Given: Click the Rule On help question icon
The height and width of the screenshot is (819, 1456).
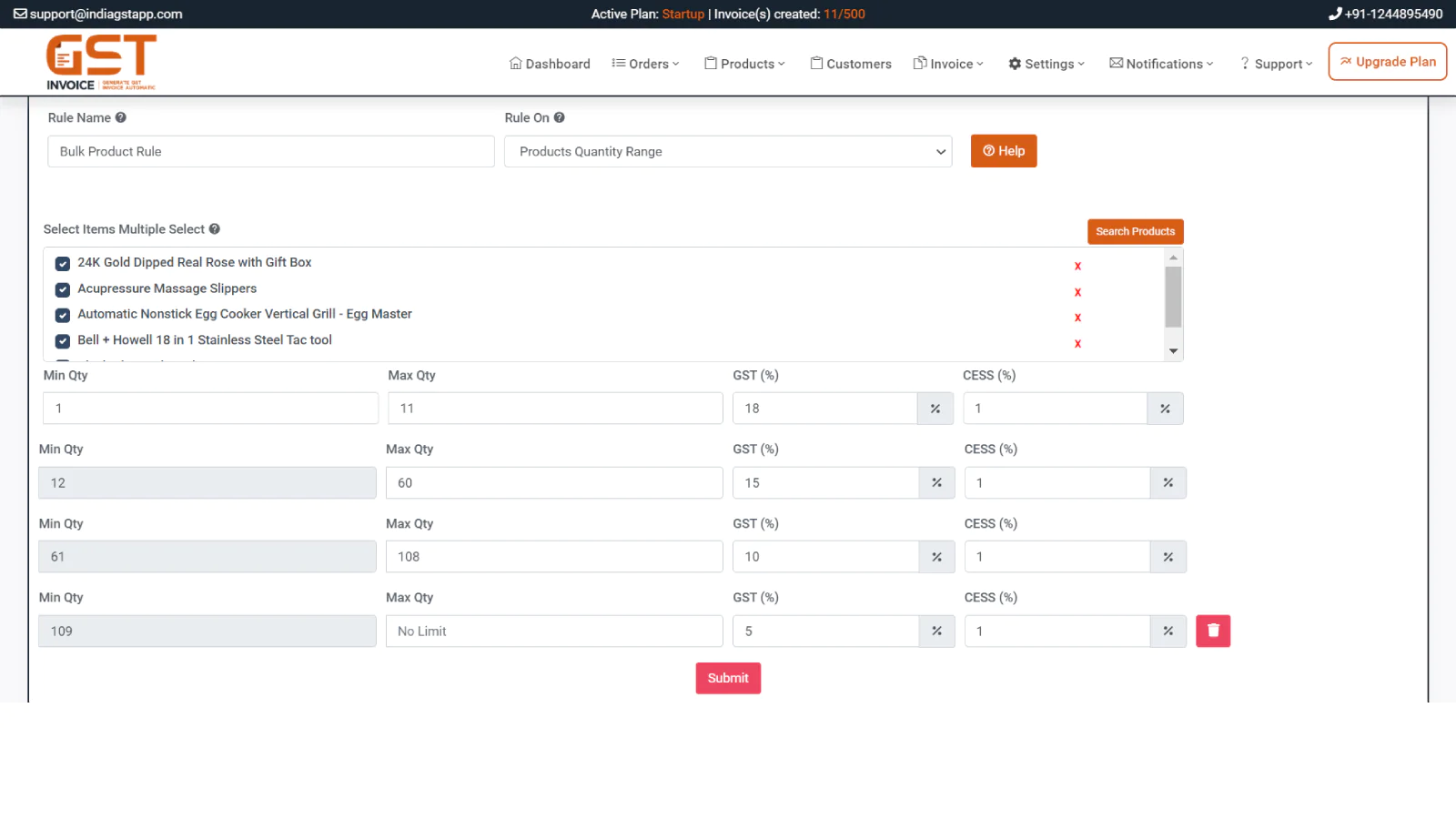Looking at the screenshot, I should coord(560,117).
